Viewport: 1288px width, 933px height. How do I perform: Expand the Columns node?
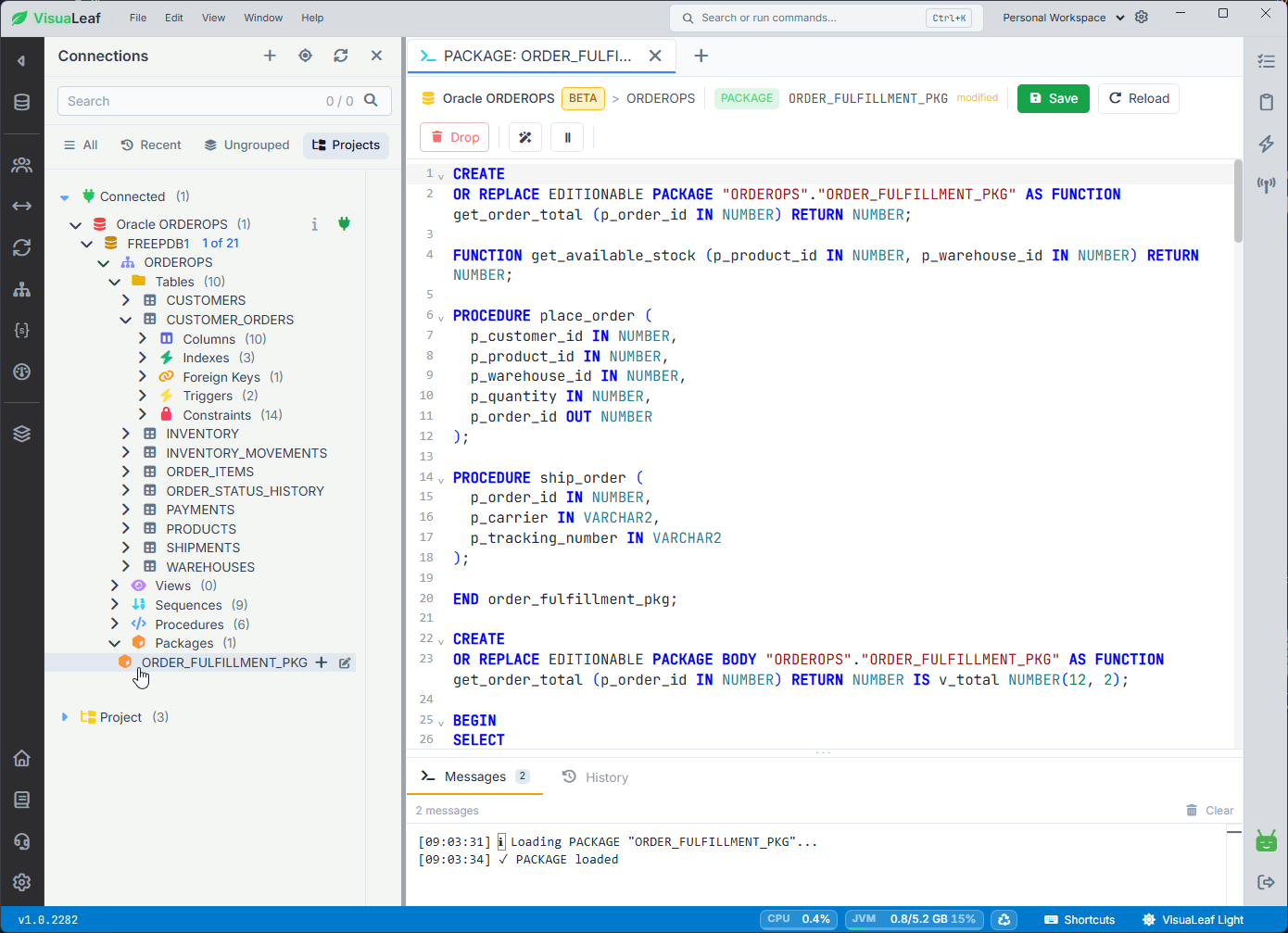pyautogui.click(x=143, y=339)
